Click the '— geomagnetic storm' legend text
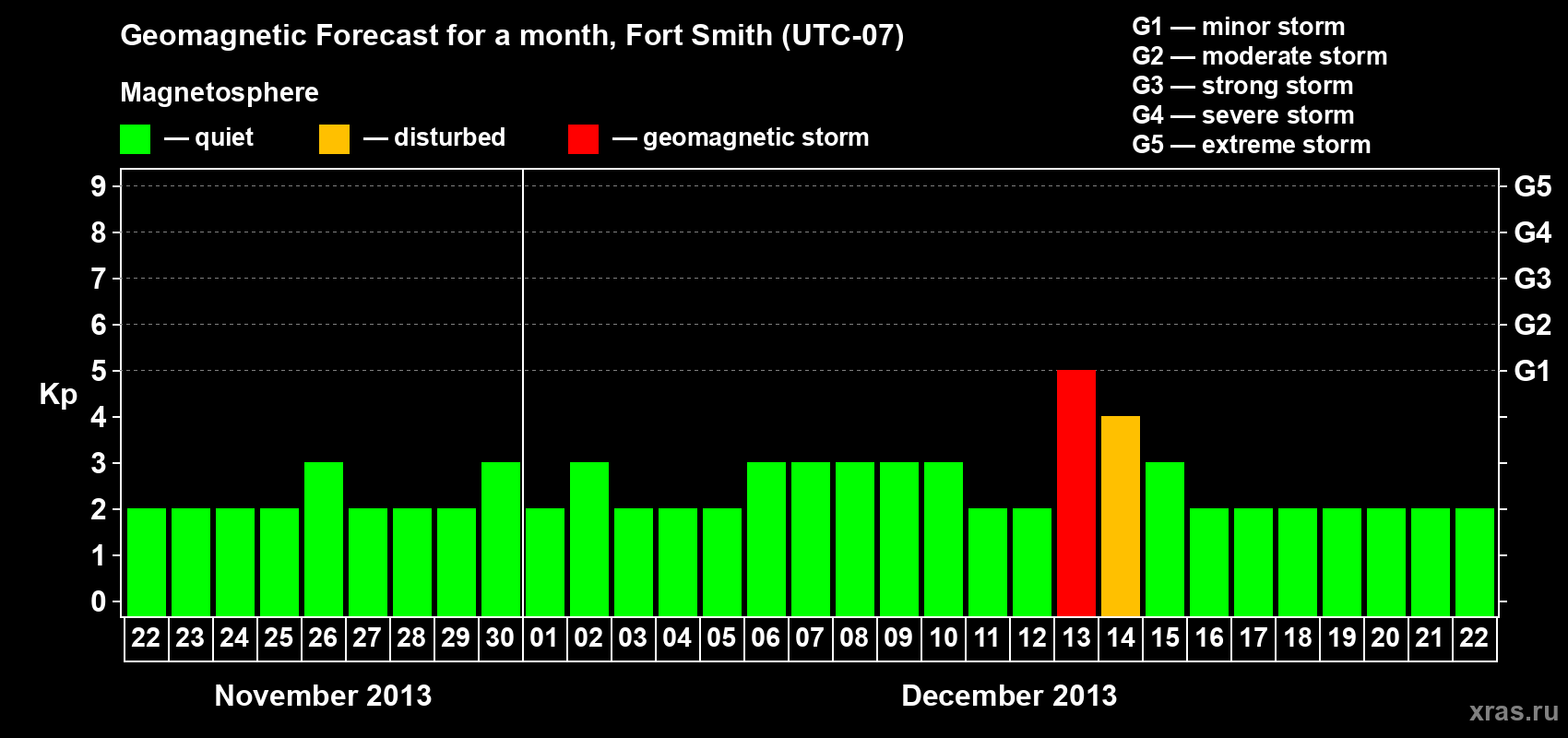 741,138
